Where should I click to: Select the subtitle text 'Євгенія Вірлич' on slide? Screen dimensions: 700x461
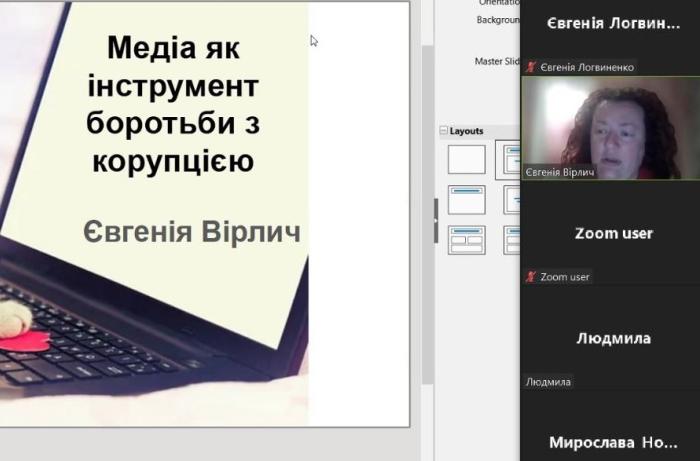click(x=192, y=232)
